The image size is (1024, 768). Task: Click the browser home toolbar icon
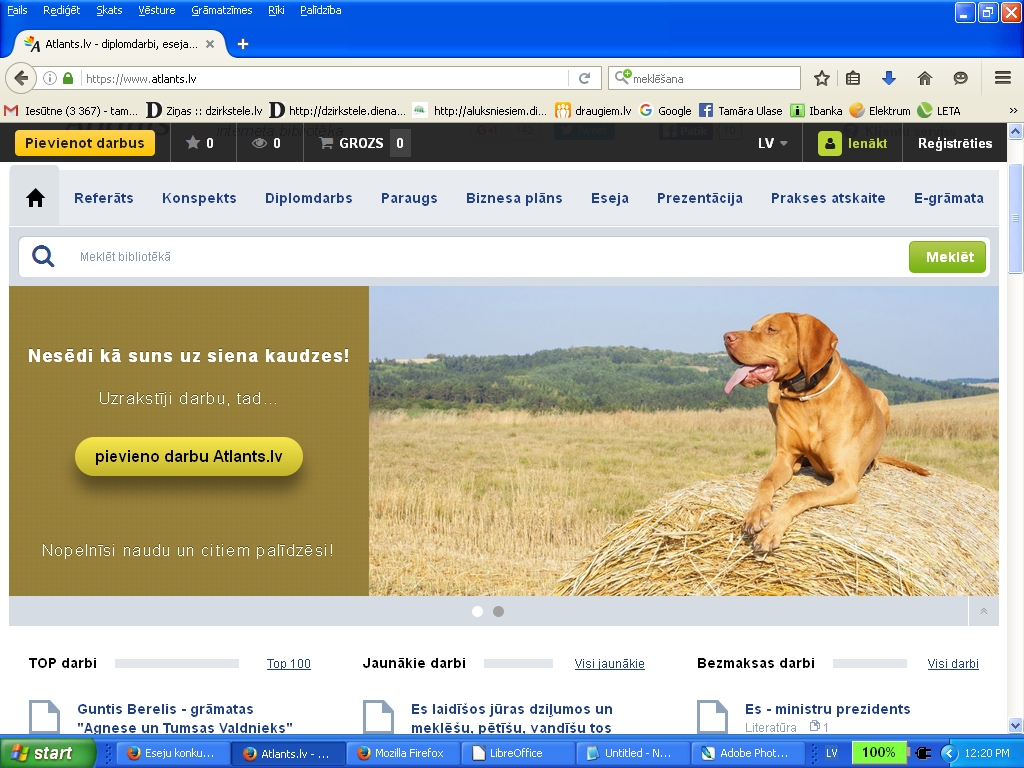[x=924, y=78]
